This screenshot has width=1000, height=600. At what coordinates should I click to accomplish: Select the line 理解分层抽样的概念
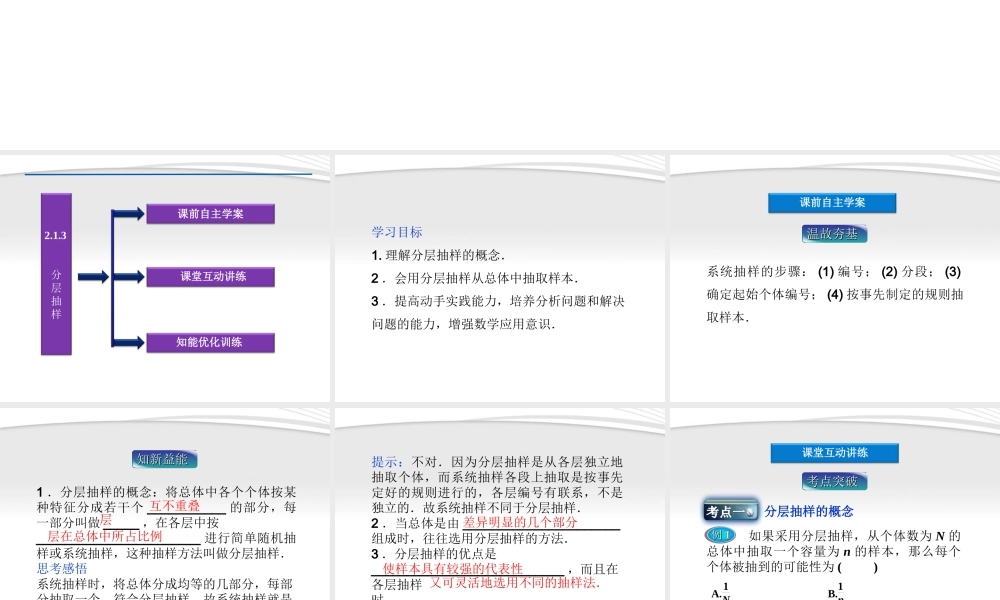tap(438, 255)
